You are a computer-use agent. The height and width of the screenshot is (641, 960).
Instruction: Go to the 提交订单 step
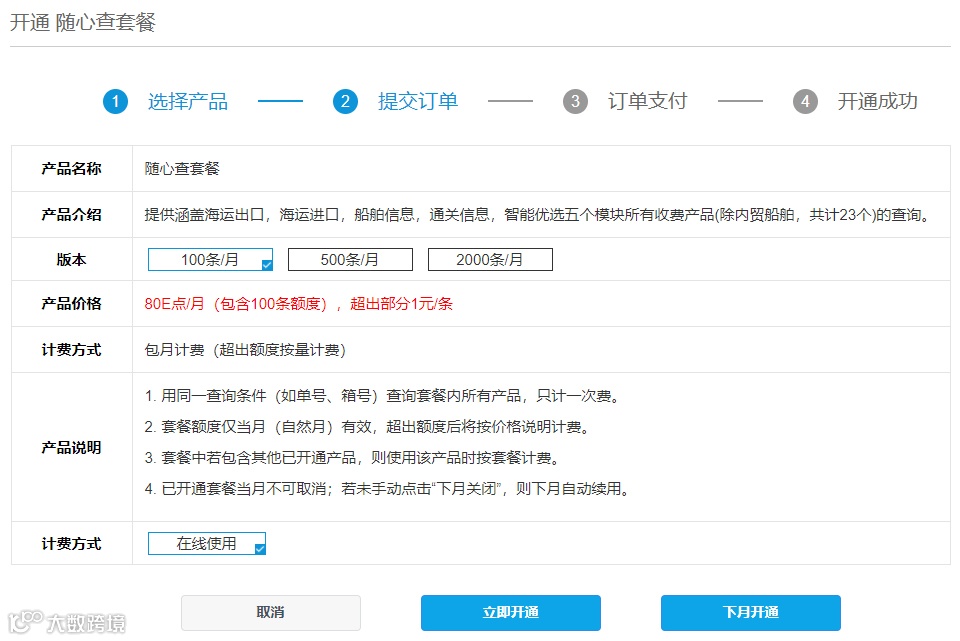418,102
